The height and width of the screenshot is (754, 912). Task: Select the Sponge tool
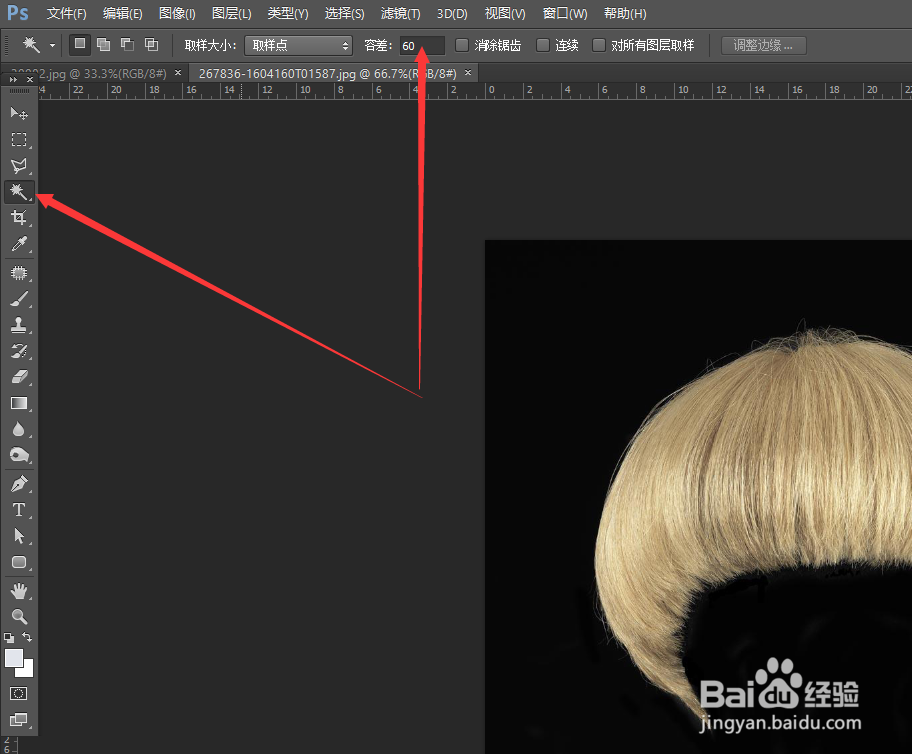click(19, 455)
